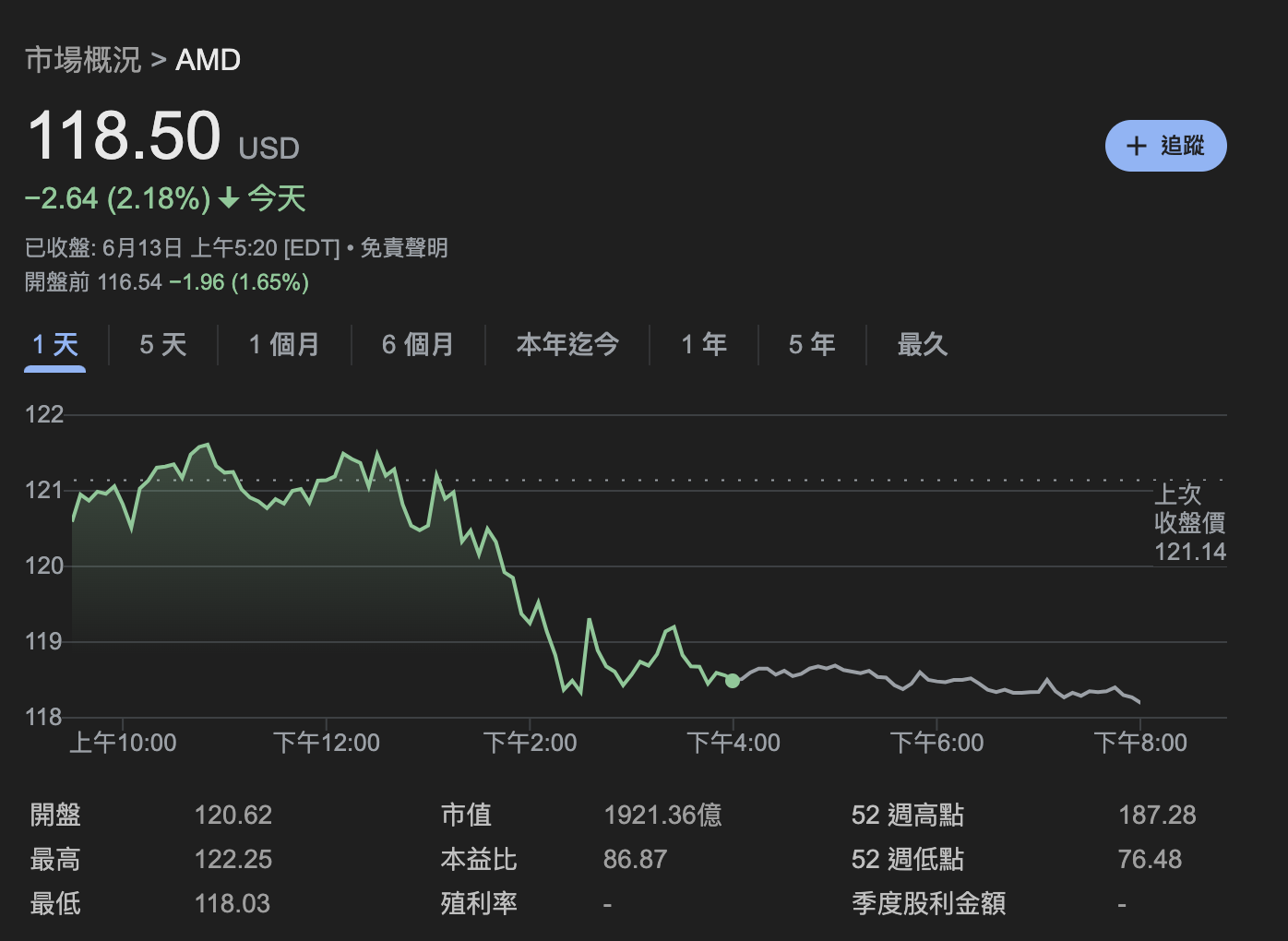
Task: Click the currently active 1 天 tab
Action: pos(54,344)
